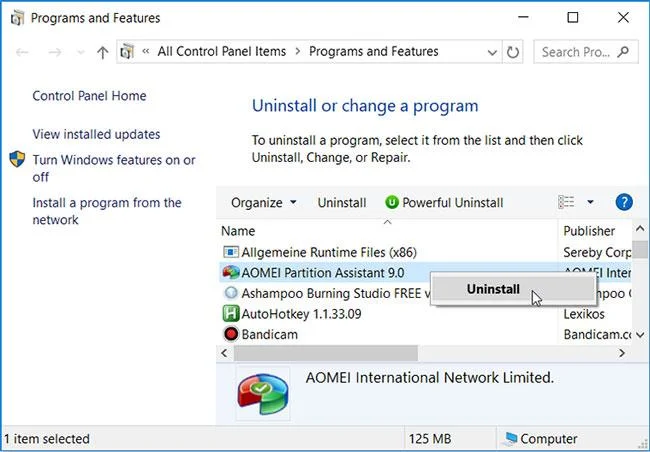This screenshot has width=650, height=452.
Task: Click the Computer status bar entry
Action: 540,439
